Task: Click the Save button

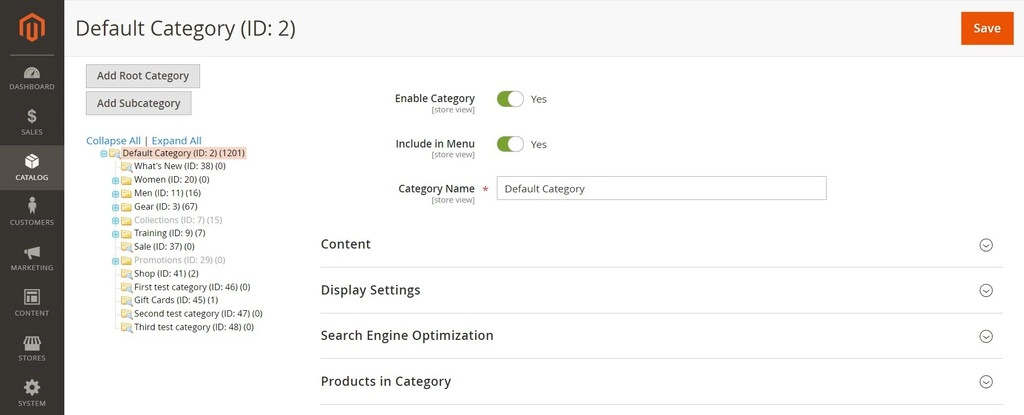Action: [x=987, y=28]
